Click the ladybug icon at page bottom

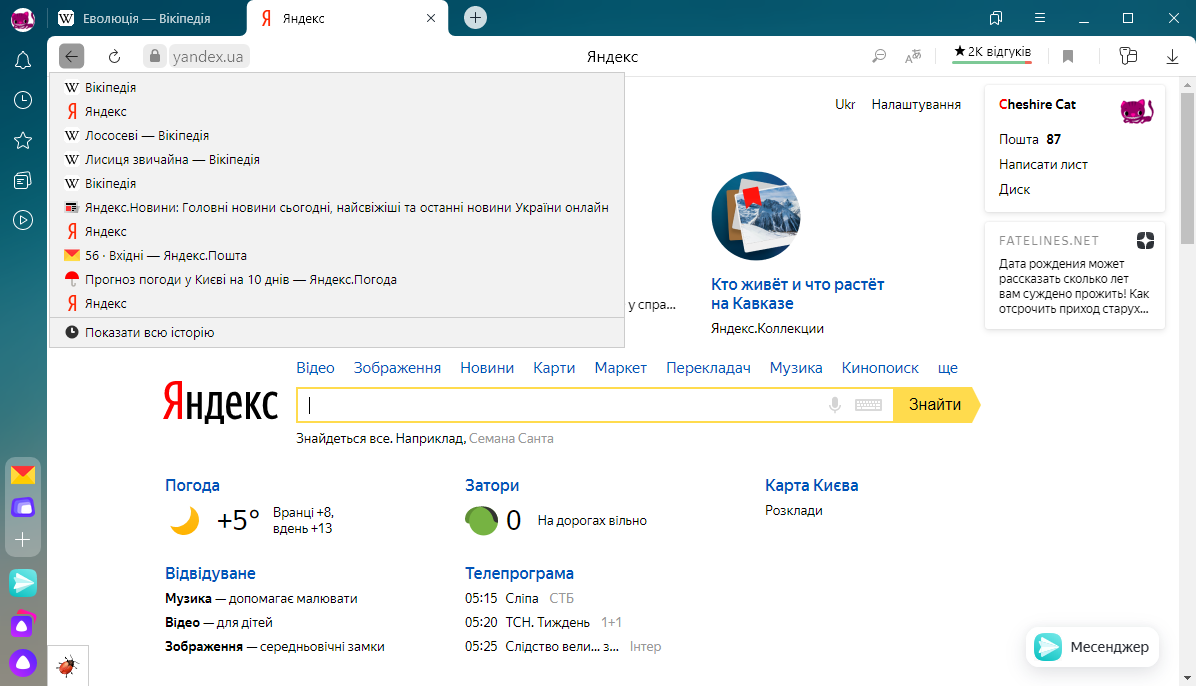68,666
